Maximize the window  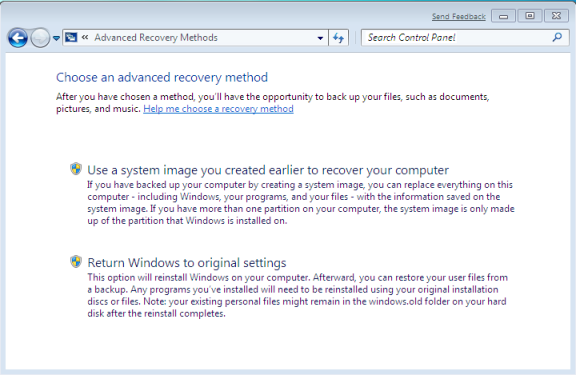(x=530, y=16)
